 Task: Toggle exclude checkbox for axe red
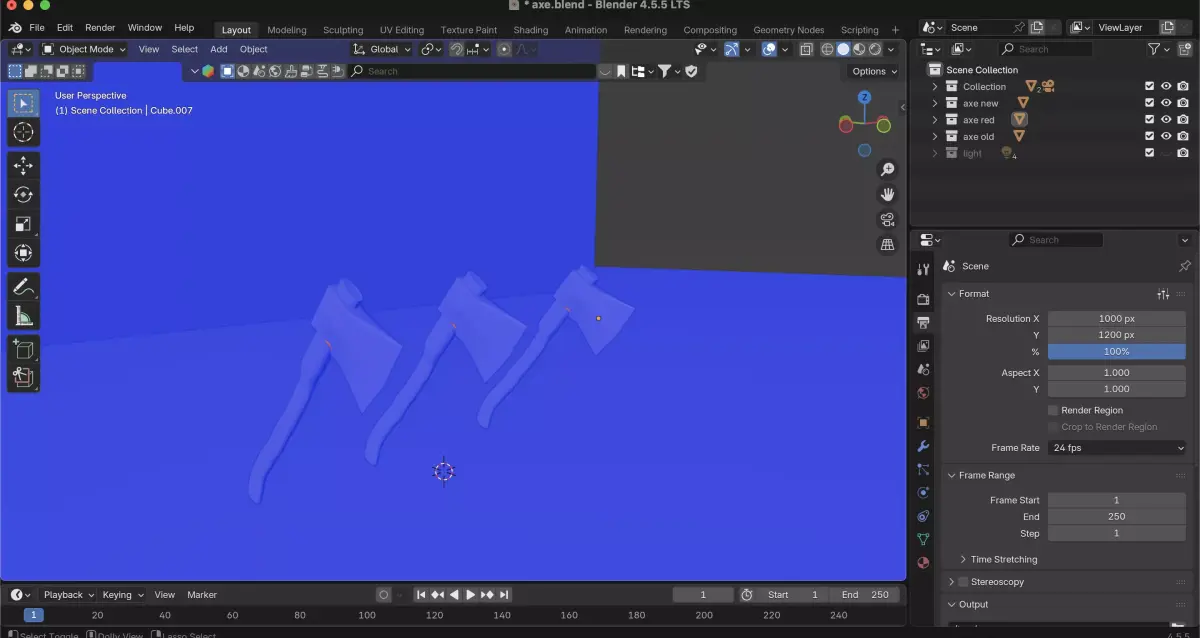[x=1149, y=120]
